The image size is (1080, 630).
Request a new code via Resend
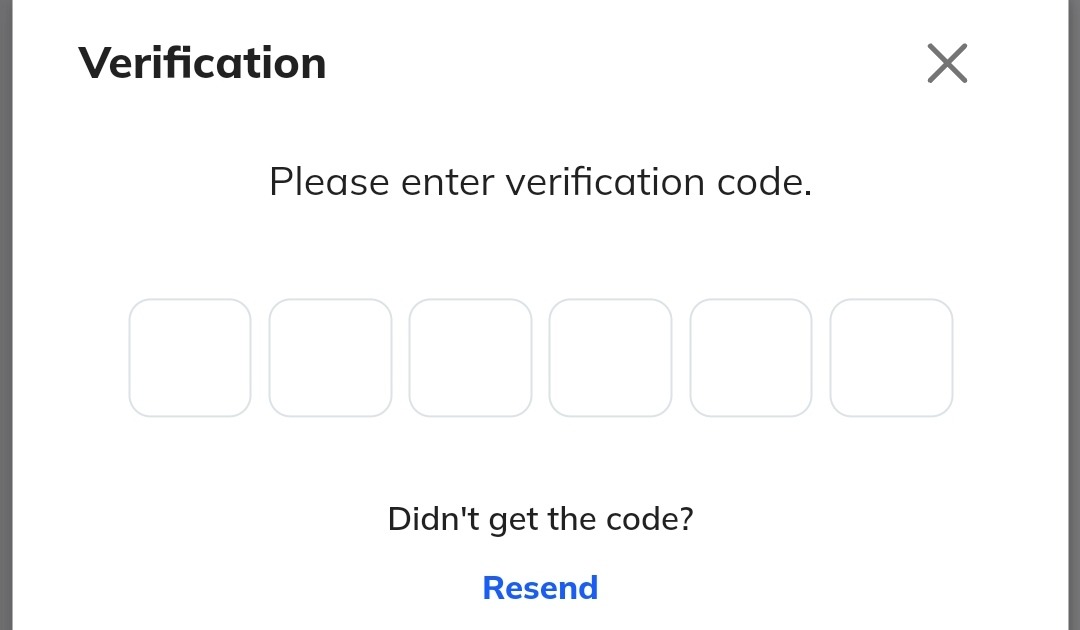[x=540, y=587]
